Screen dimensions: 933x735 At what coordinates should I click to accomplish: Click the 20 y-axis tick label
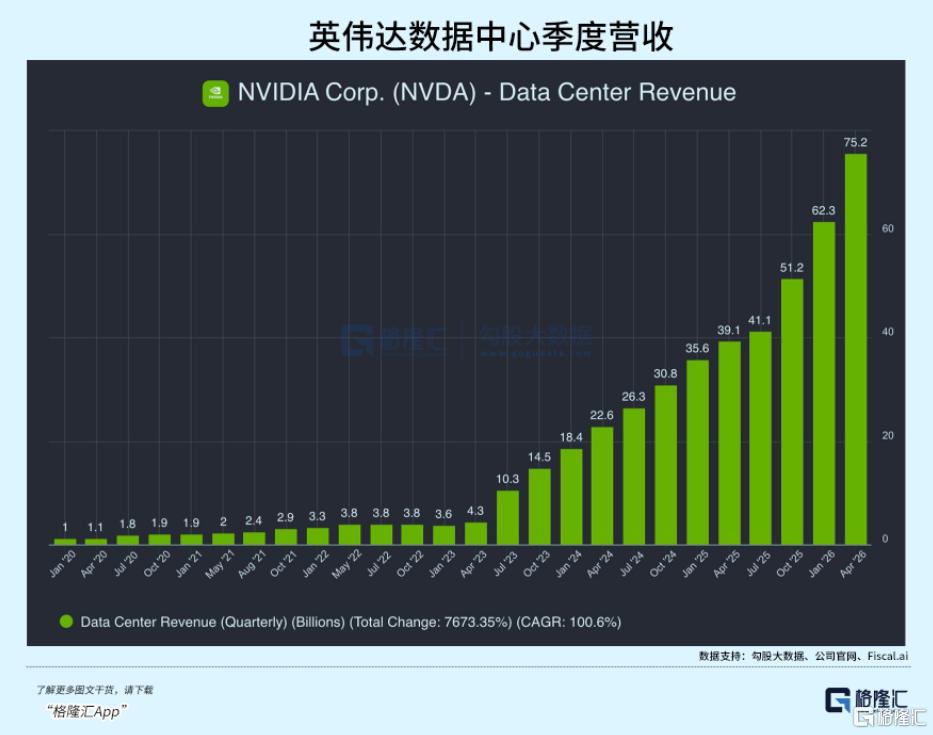887,436
